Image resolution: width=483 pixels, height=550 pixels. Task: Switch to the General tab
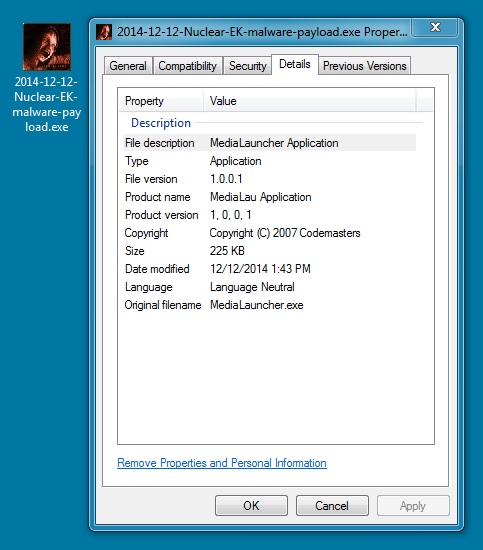128,66
